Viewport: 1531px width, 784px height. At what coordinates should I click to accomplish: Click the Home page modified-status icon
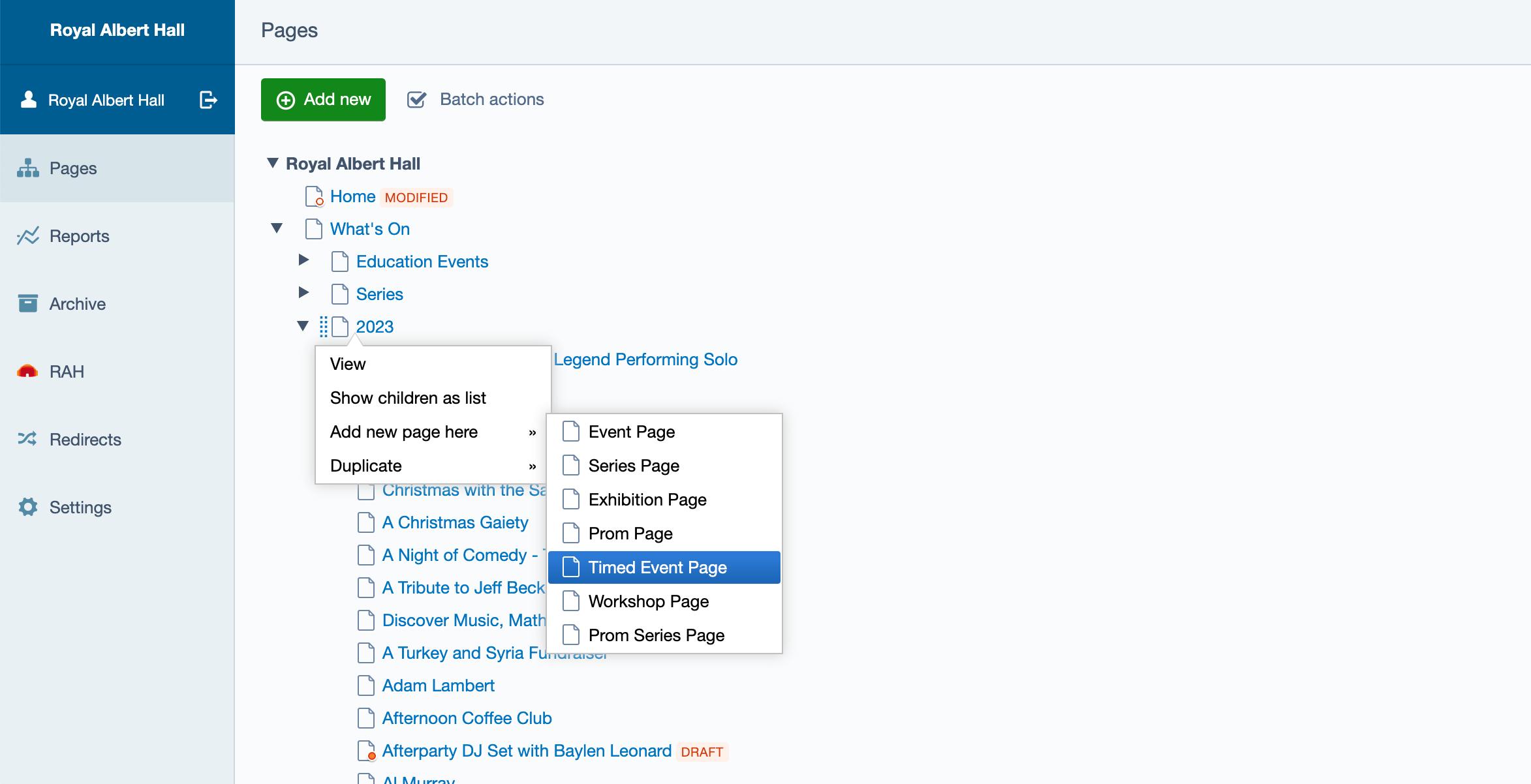(314, 196)
